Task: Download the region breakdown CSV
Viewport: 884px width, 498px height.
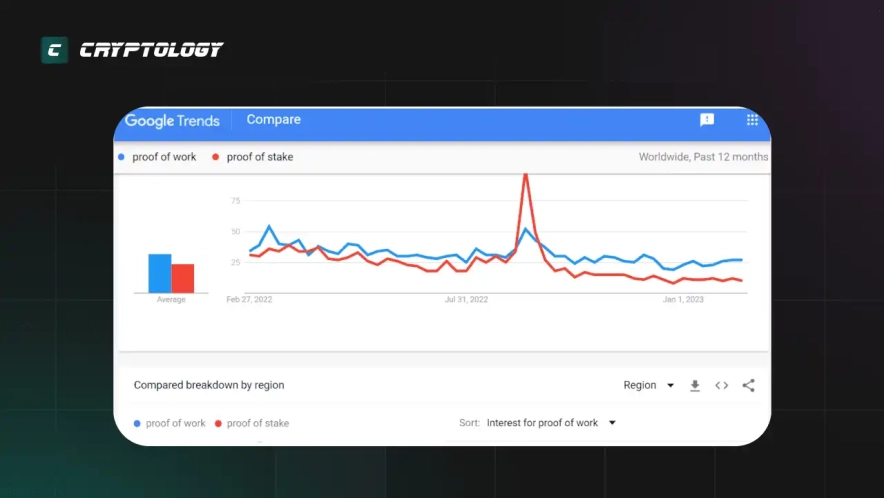Action: click(x=695, y=385)
